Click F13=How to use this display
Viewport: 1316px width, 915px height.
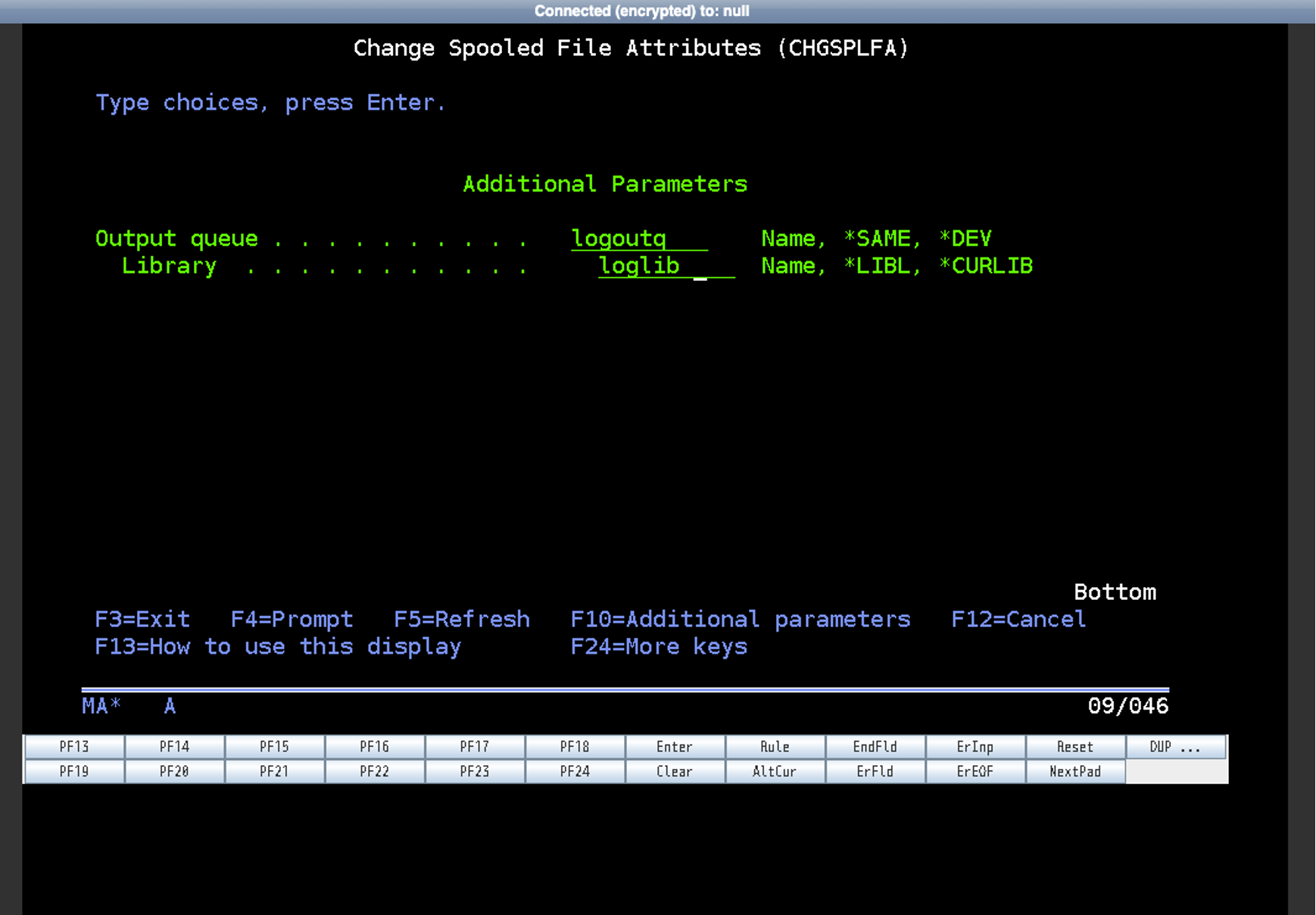[x=278, y=647]
